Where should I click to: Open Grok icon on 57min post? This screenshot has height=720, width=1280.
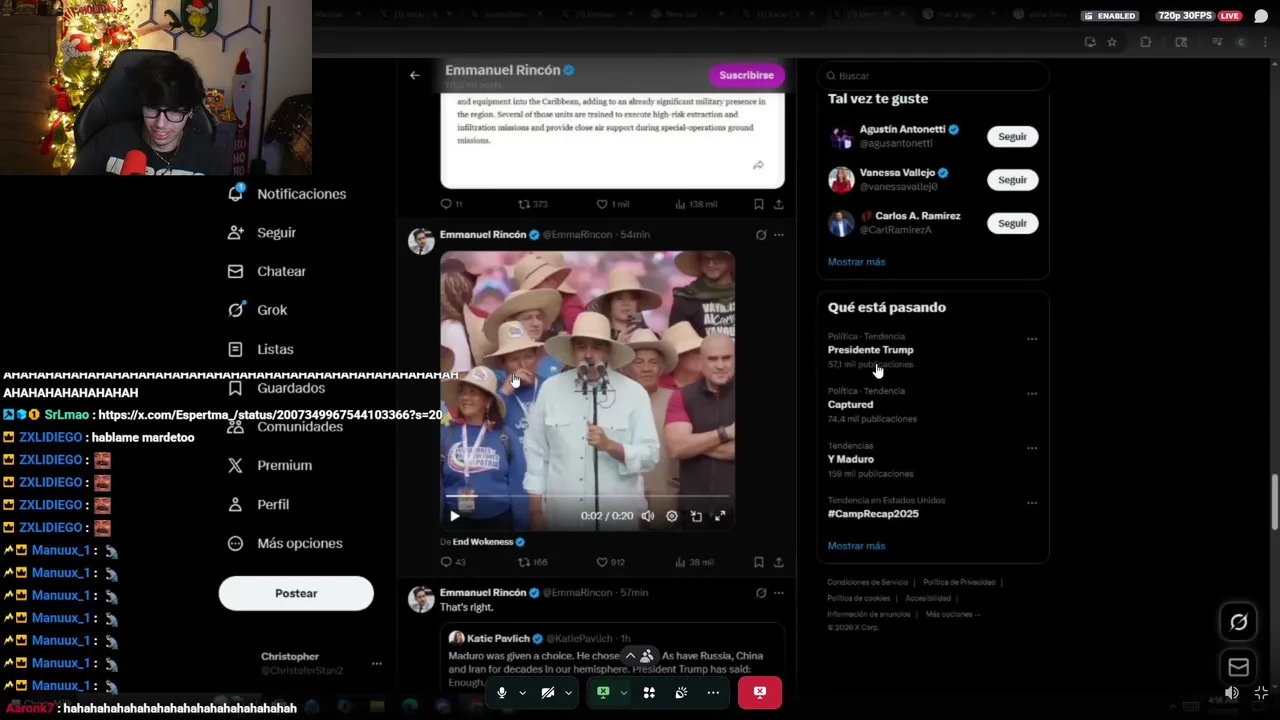click(x=761, y=593)
